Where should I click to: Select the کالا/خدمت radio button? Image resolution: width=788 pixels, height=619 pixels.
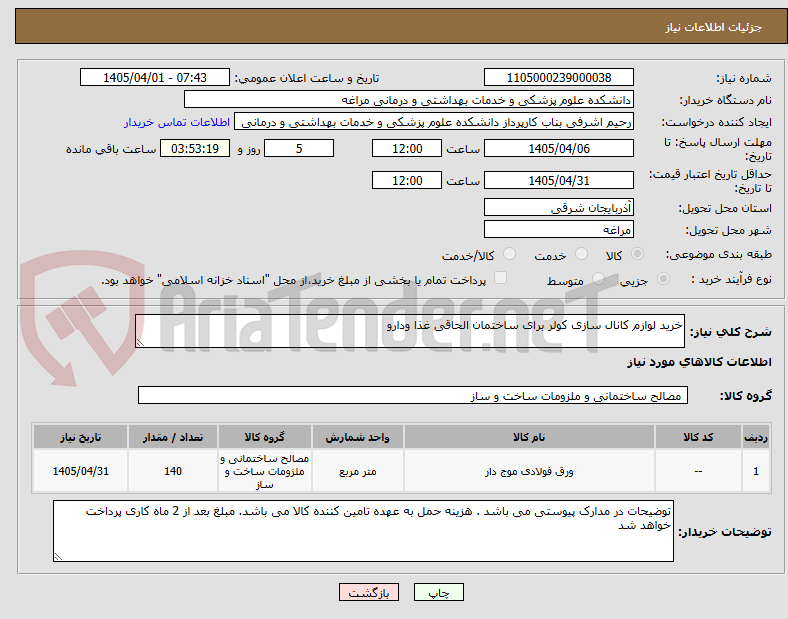click(510, 254)
